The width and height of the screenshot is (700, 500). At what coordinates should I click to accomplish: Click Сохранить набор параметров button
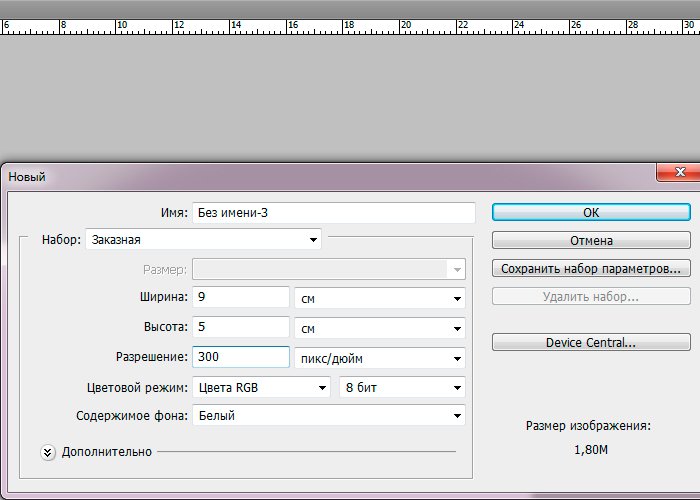(x=590, y=269)
